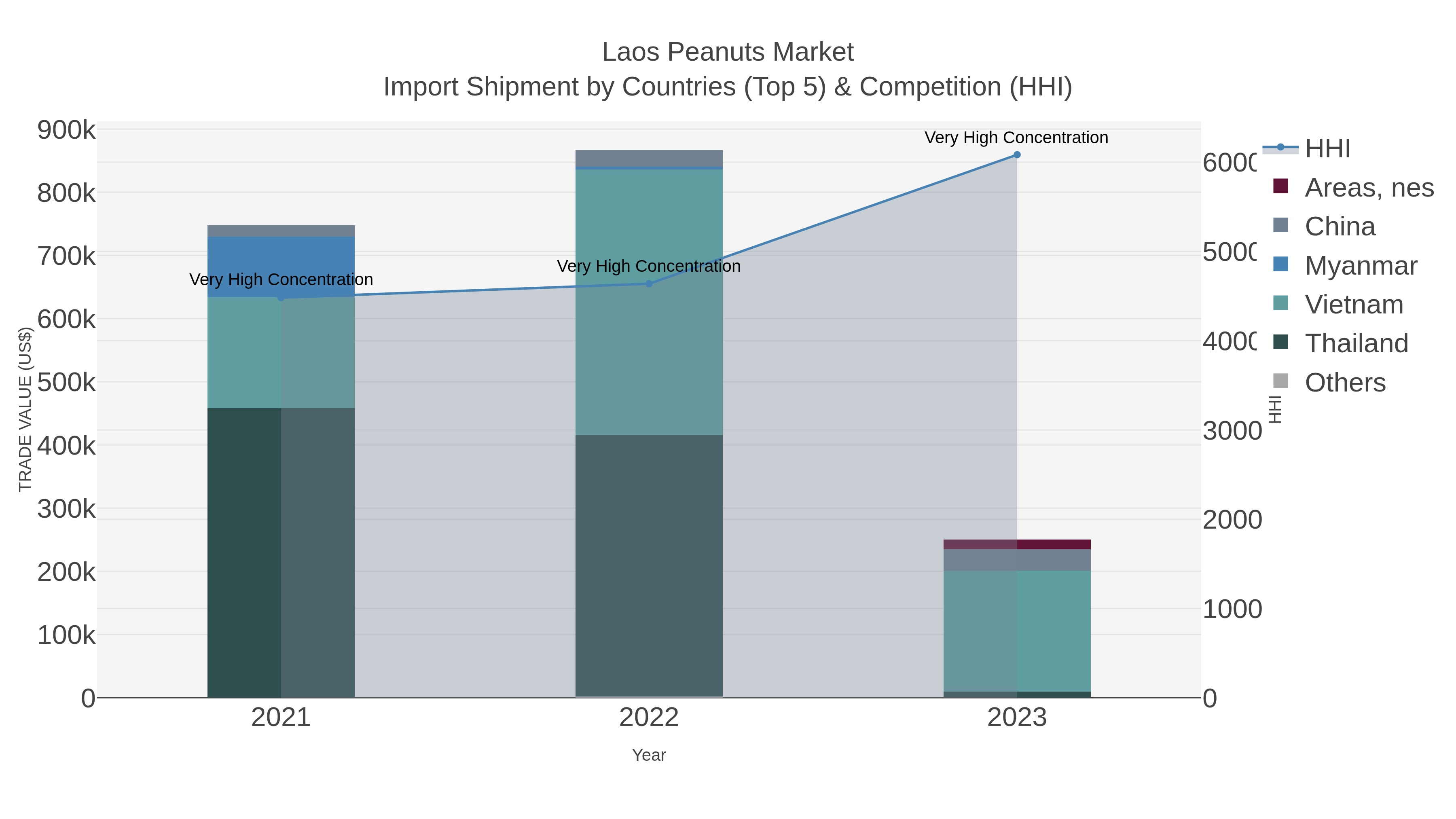This screenshot has height=819, width=1456.
Task: Hide the China series via legend
Action: coord(1324,226)
